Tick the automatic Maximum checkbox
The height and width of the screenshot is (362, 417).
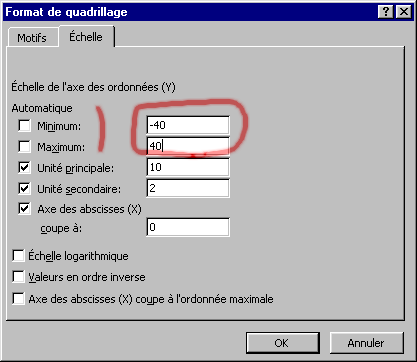point(24,146)
